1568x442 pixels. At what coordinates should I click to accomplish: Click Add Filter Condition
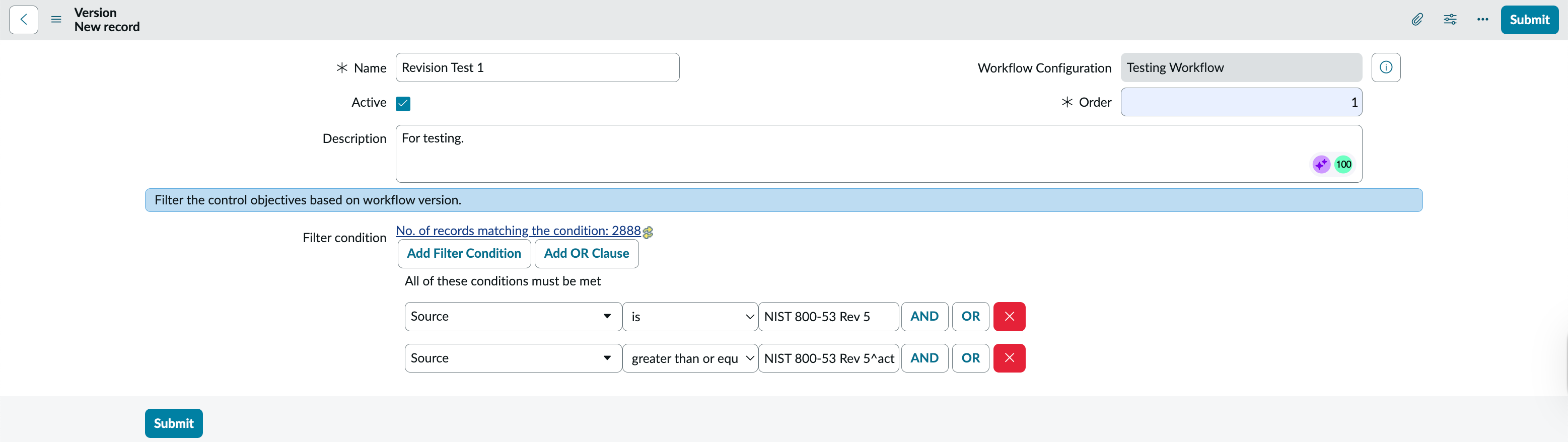[x=464, y=254]
